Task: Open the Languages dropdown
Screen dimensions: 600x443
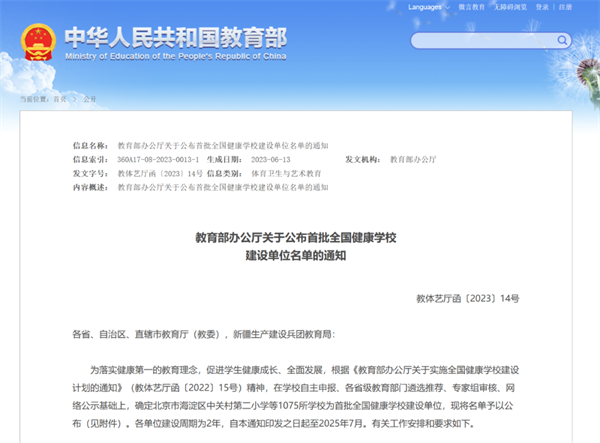Action: point(429,7)
